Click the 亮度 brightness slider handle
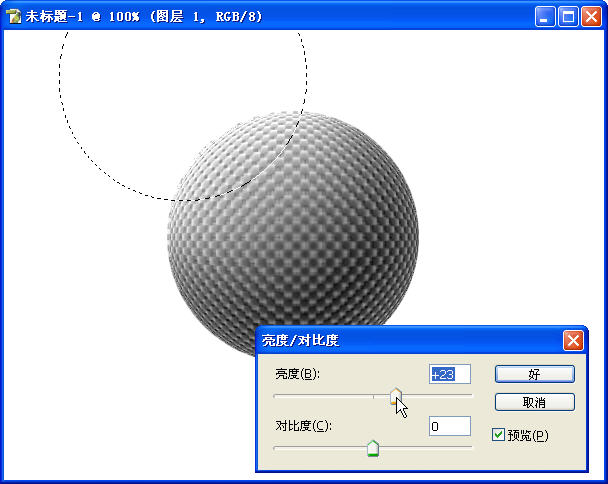608x484 pixels. tap(396, 396)
